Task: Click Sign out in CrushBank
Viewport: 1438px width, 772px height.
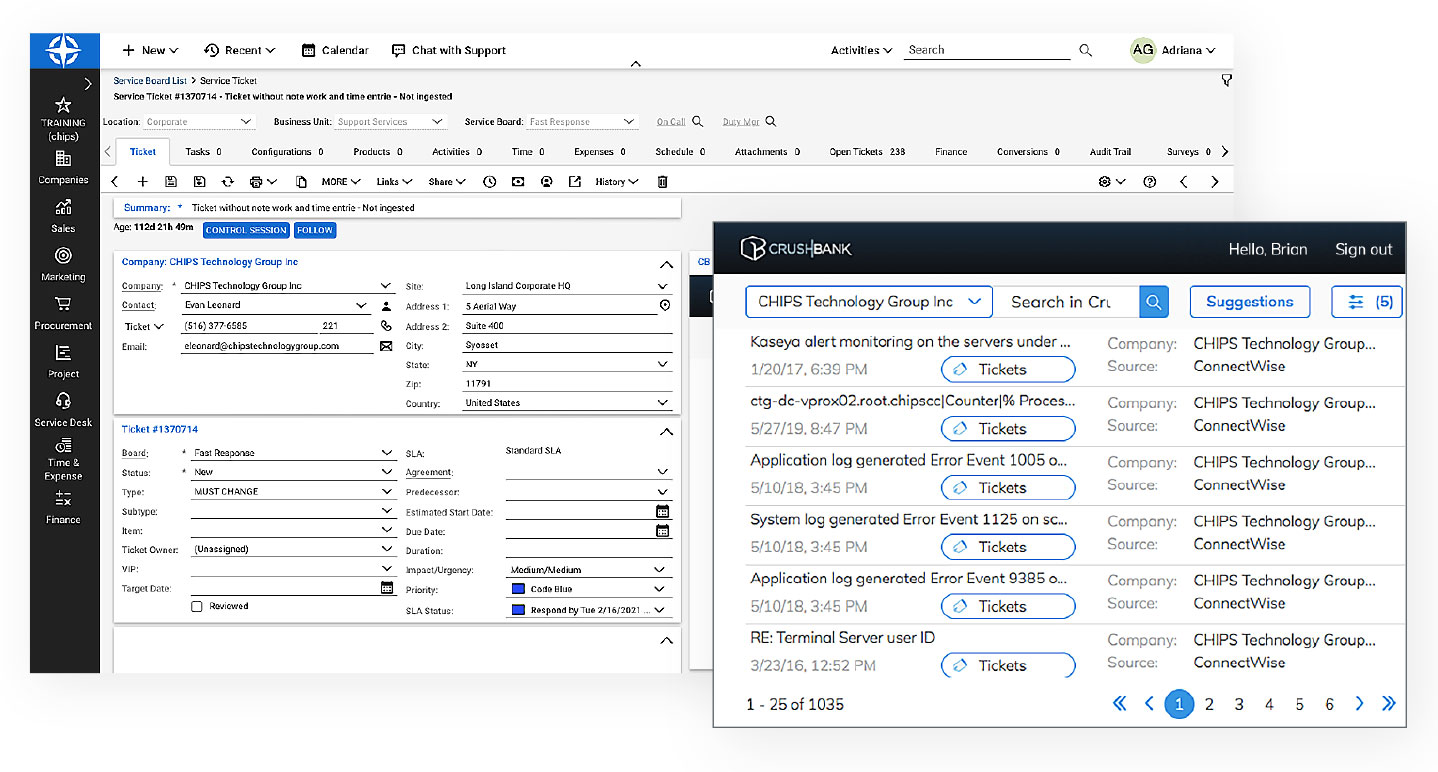Action: 1363,249
